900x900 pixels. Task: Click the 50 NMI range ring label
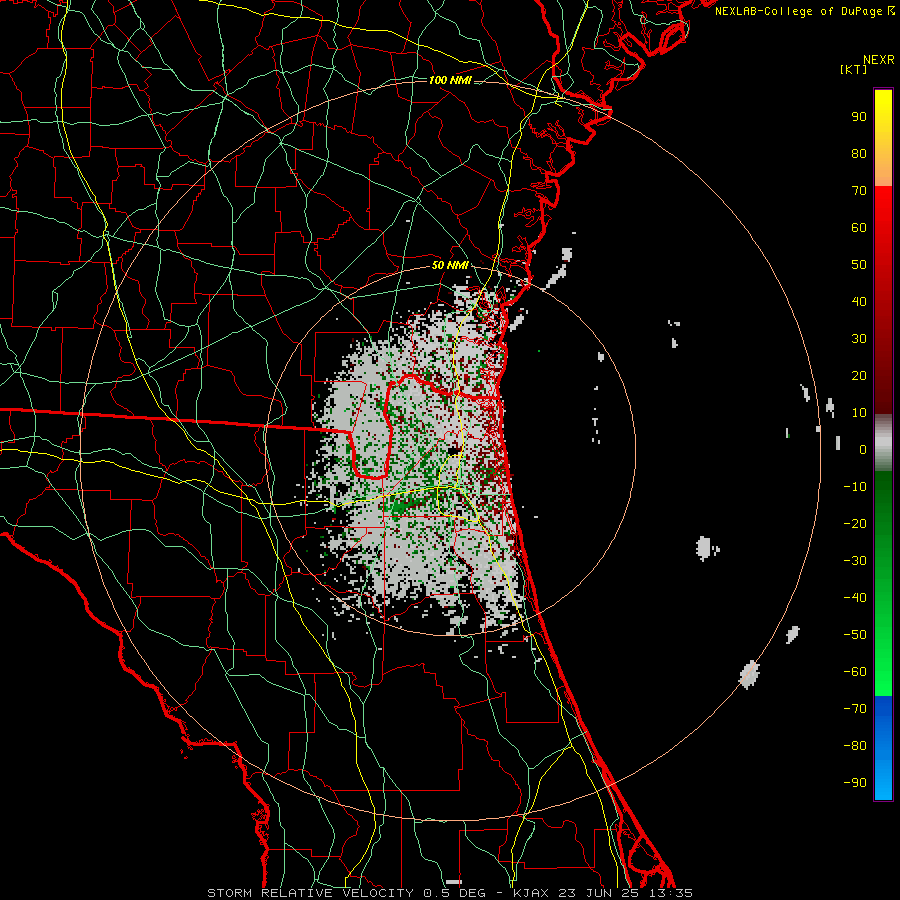click(x=450, y=265)
